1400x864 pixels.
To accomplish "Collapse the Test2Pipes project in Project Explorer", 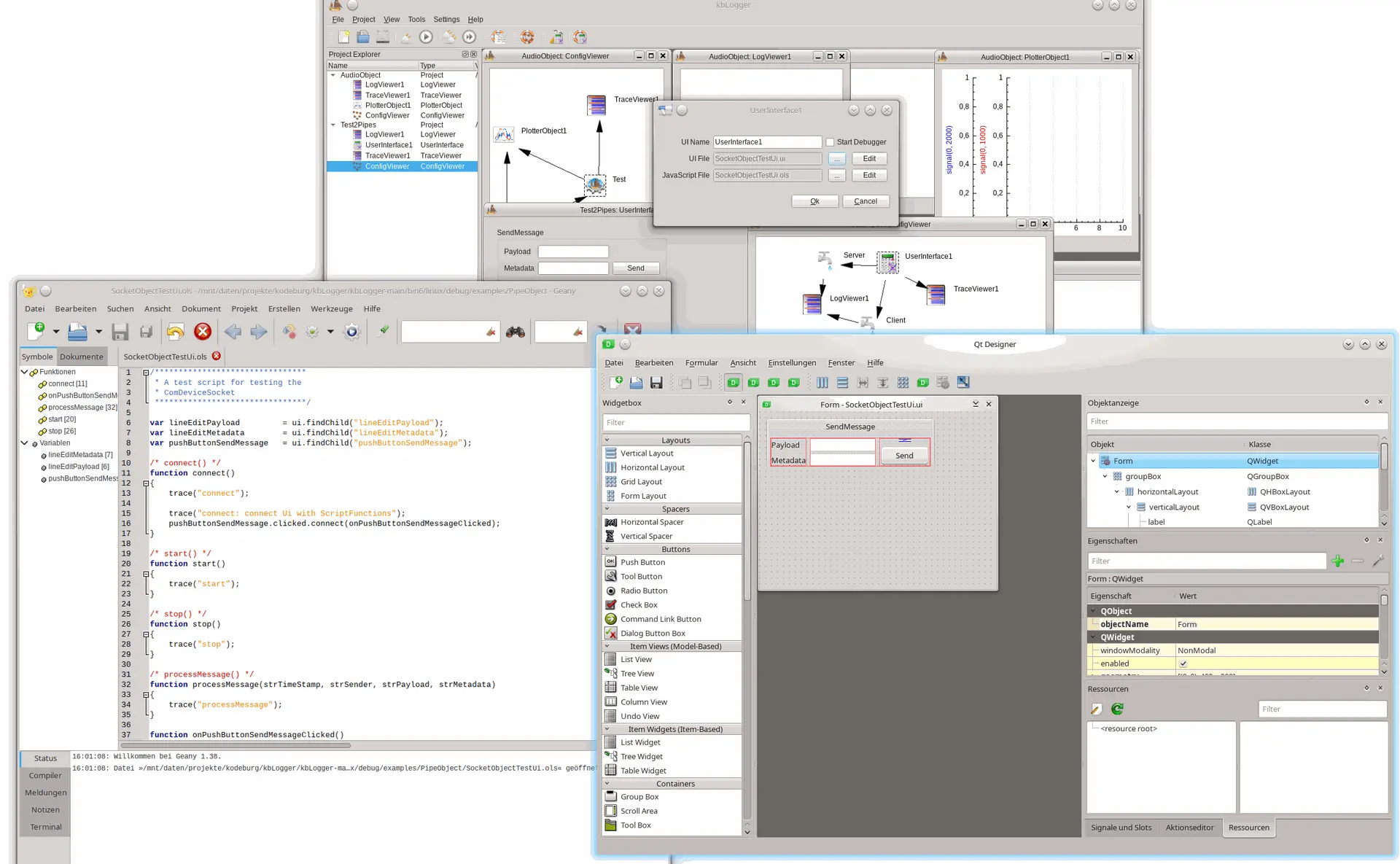I will pyautogui.click(x=333, y=125).
